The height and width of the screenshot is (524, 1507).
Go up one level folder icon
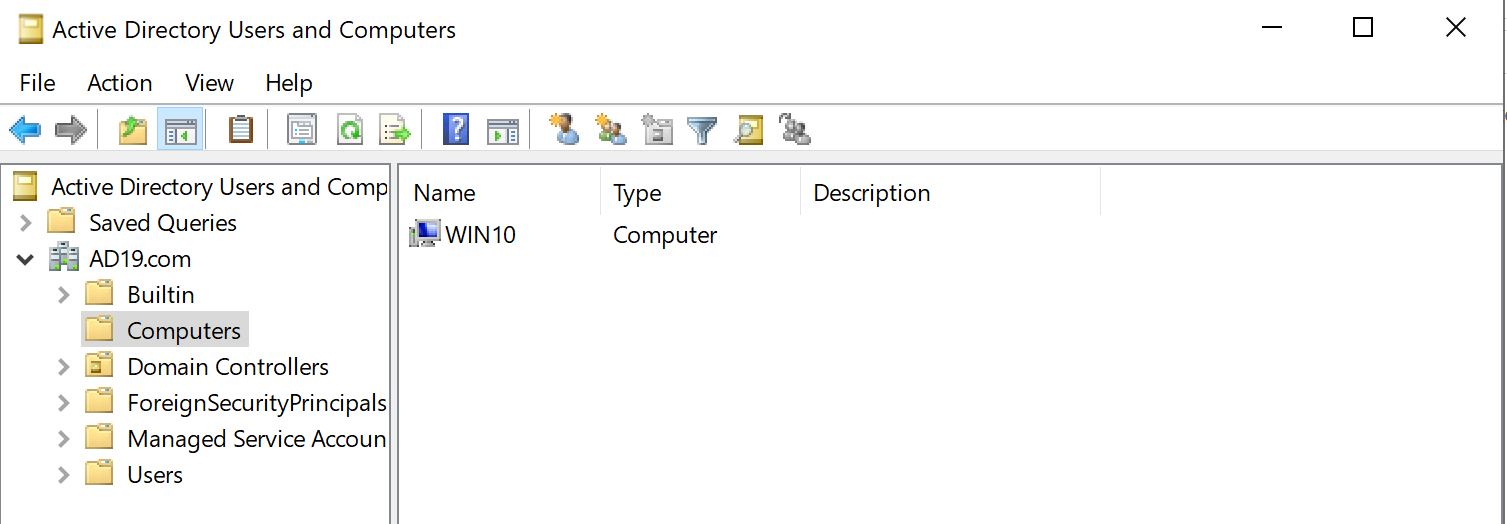[x=133, y=129]
